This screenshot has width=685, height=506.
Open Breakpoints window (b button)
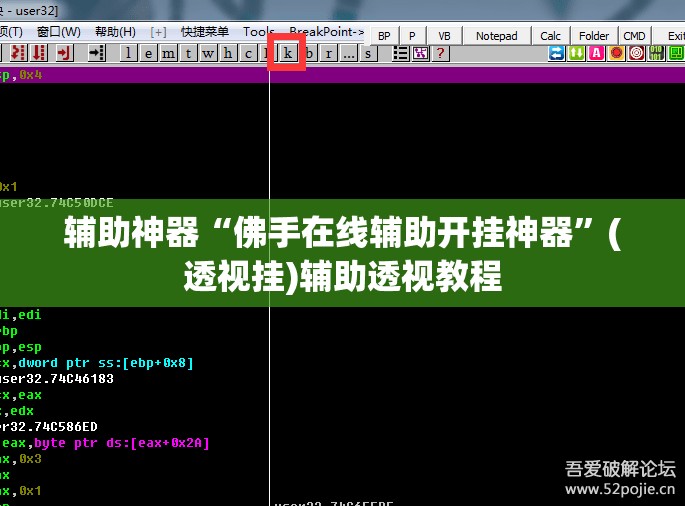pyautogui.click(x=309, y=53)
